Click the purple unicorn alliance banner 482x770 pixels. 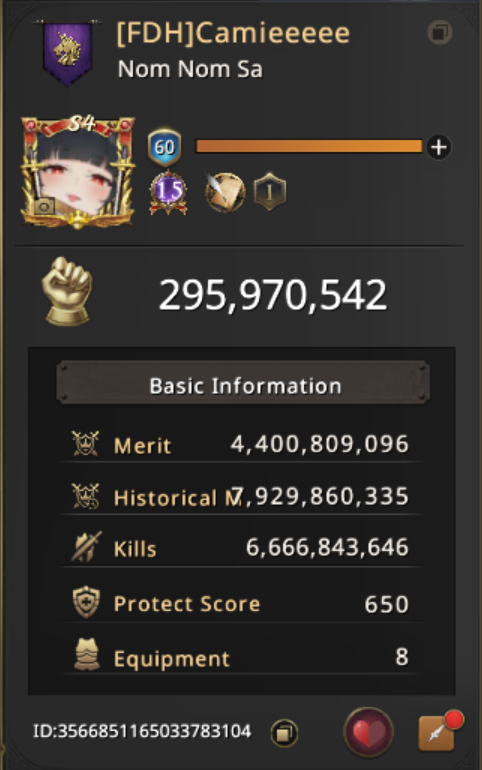pyautogui.click(x=68, y=53)
